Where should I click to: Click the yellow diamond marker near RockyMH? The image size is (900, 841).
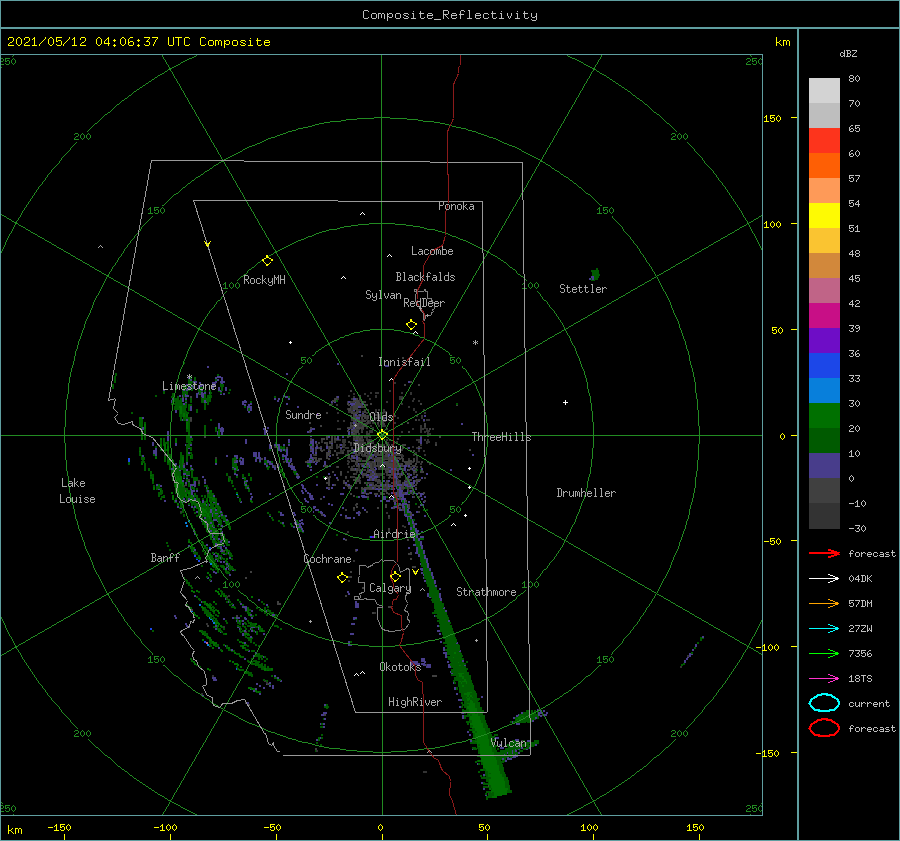click(267, 261)
